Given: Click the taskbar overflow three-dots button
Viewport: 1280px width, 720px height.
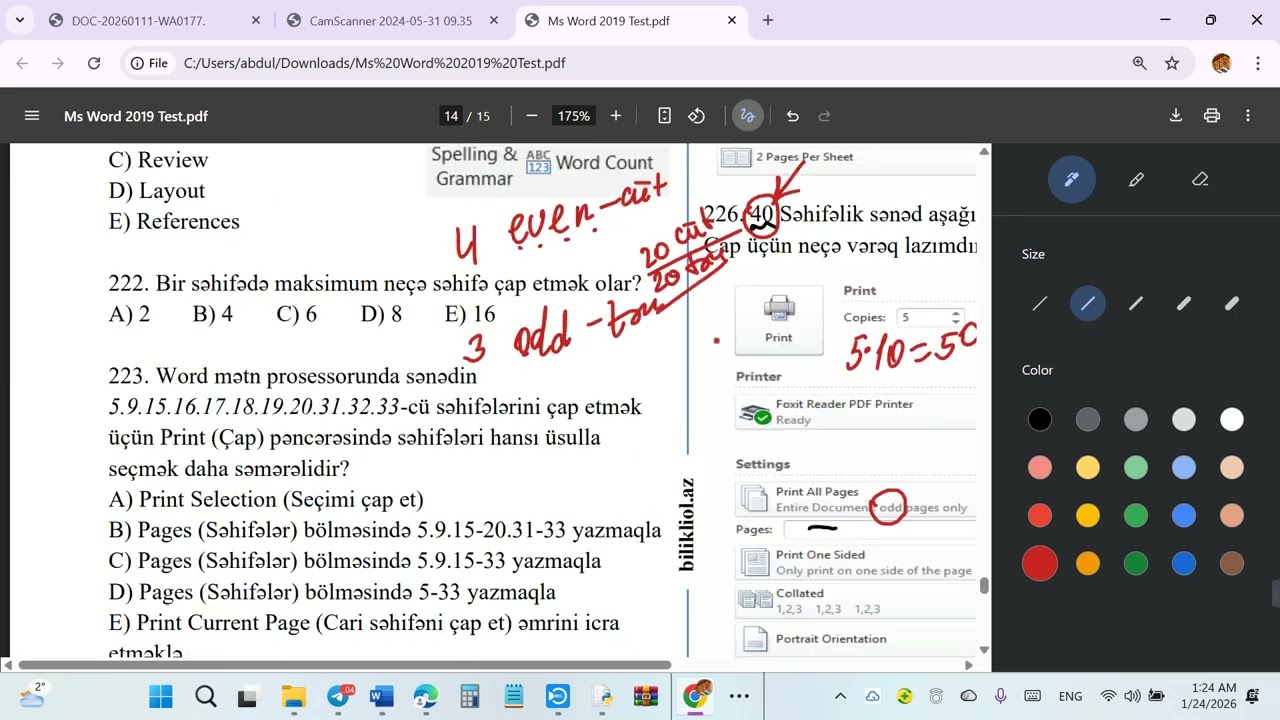Looking at the screenshot, I should click(x=739, y=696).
